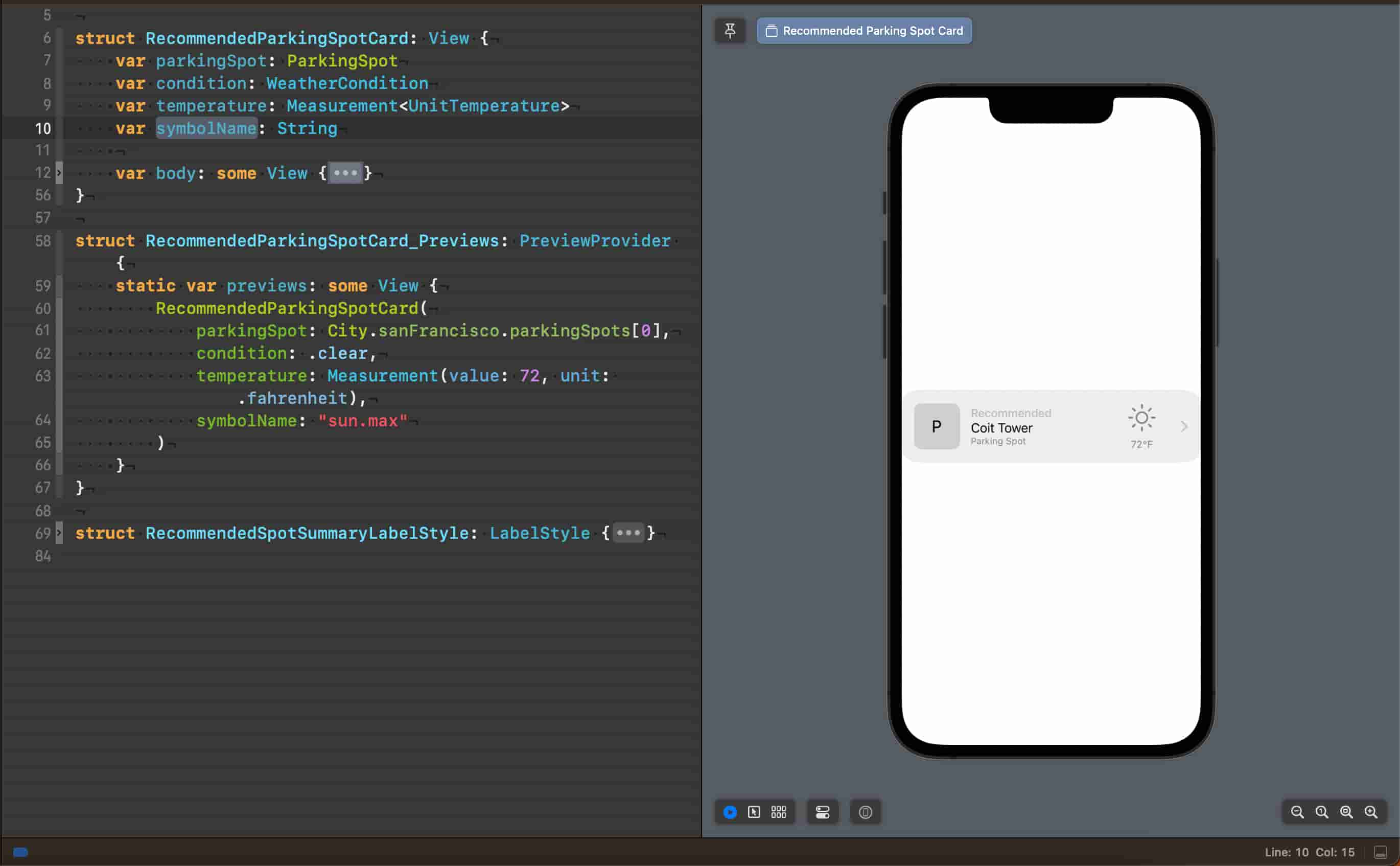The image size is (1400, 866).
Task: Pin the canvas preview
Action: pyautogui.click(x=730, y=30)
